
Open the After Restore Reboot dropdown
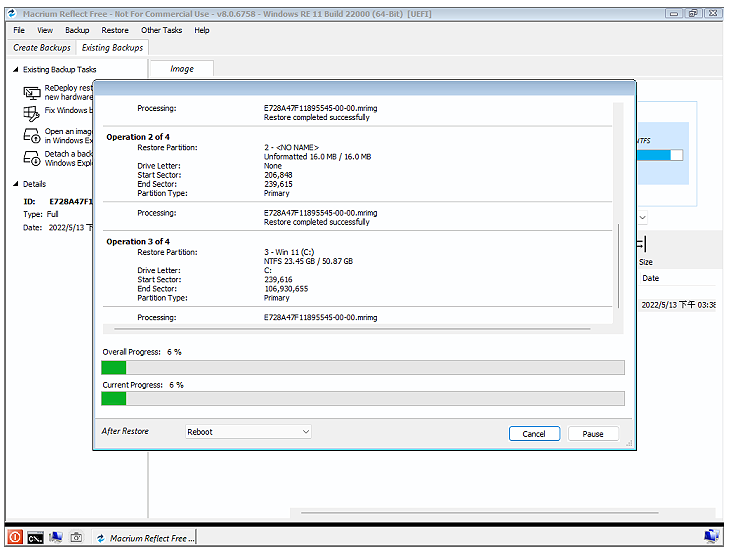tap(248, 431)
